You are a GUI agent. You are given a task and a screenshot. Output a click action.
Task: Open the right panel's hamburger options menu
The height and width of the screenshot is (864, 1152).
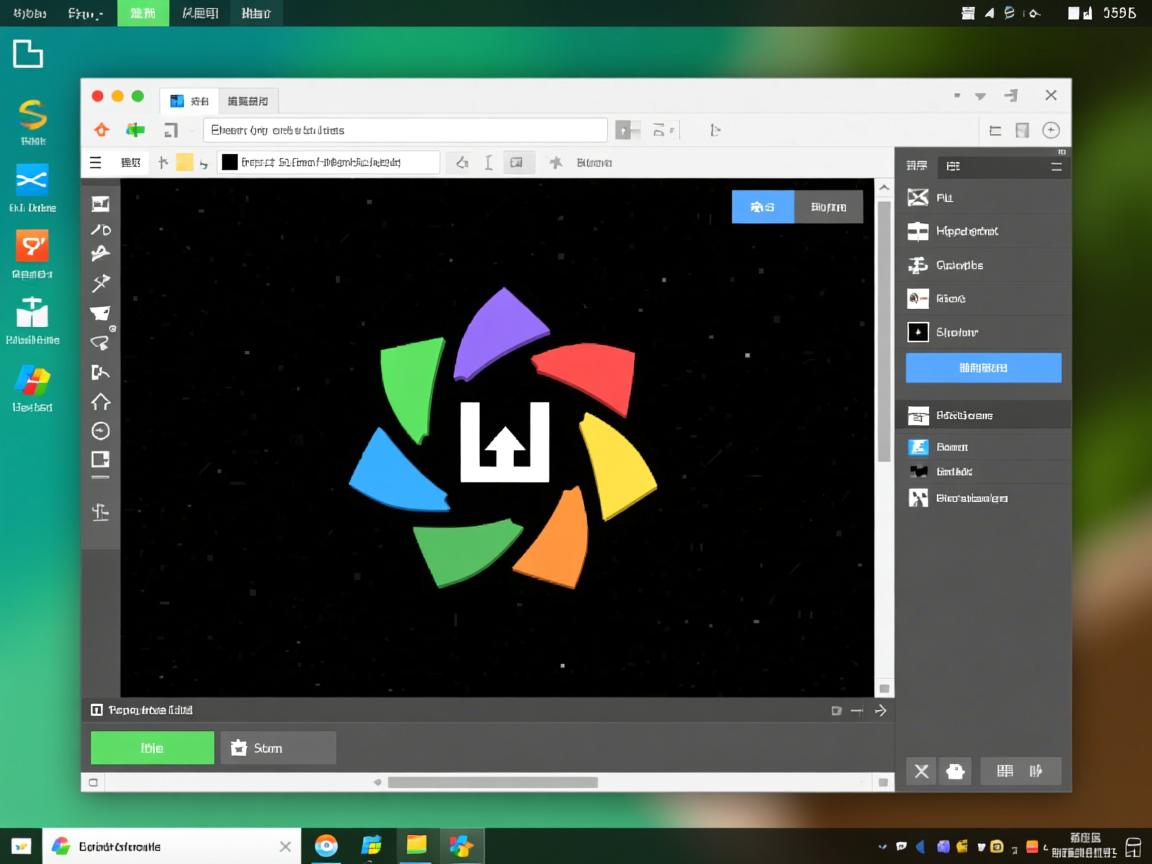(1056, 166)
